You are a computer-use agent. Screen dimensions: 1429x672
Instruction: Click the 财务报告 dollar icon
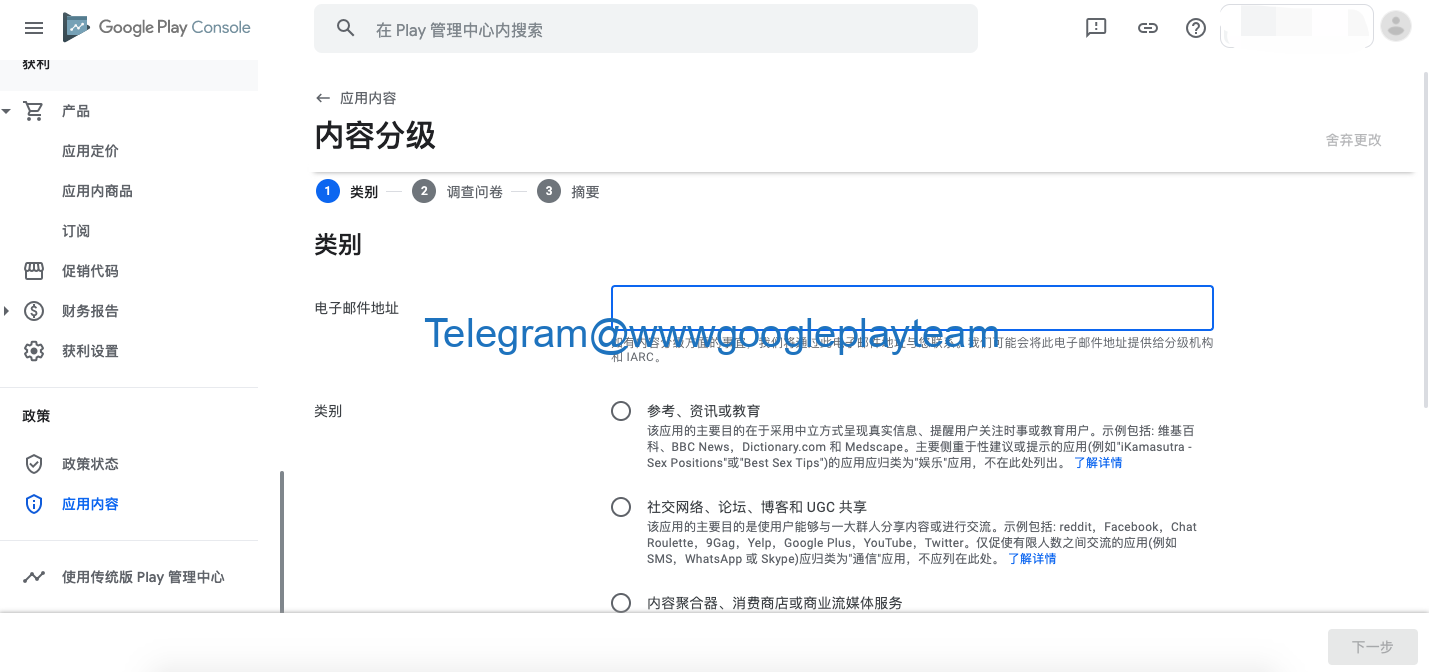pos(34,311)
